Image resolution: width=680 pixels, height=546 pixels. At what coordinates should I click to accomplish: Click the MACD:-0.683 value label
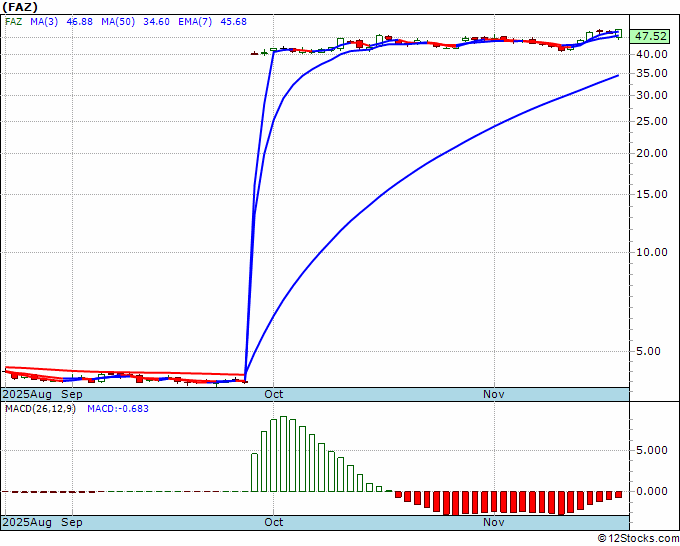pyautogui.click(x=118, y=409)
